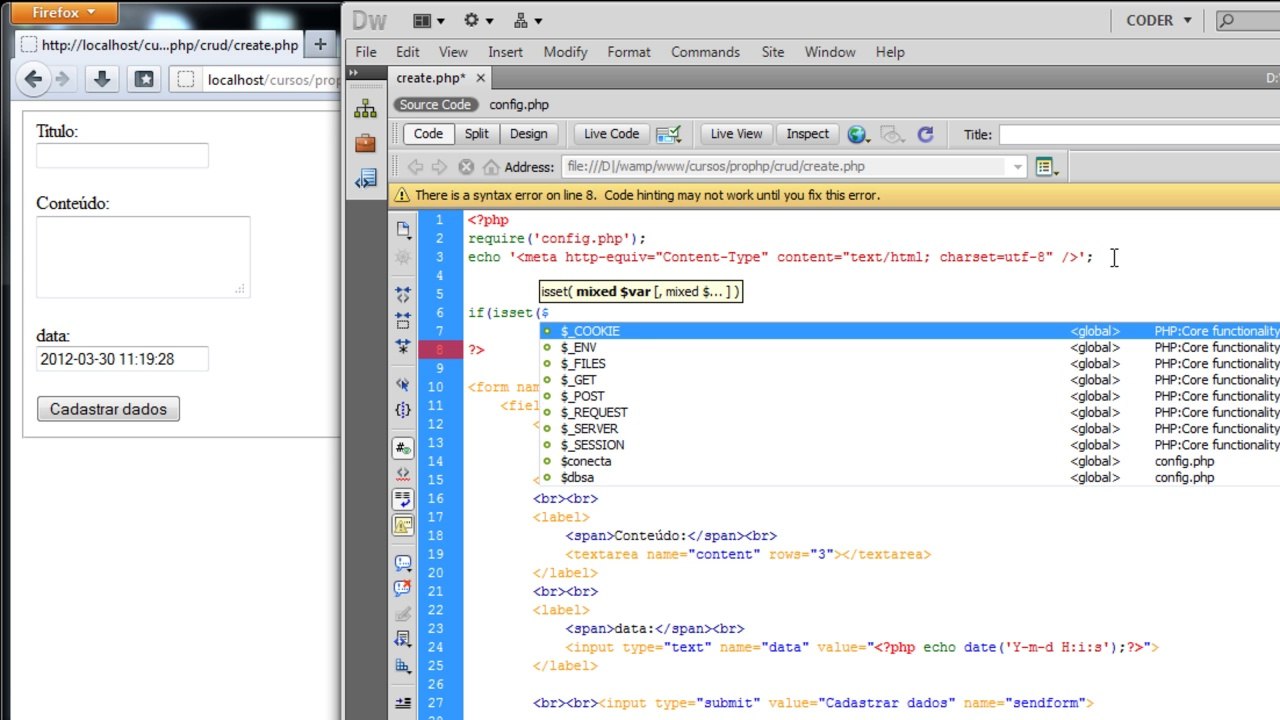This screenshot has height=720, width=1280.
Task: Switch to Code view
Action: 428,134
